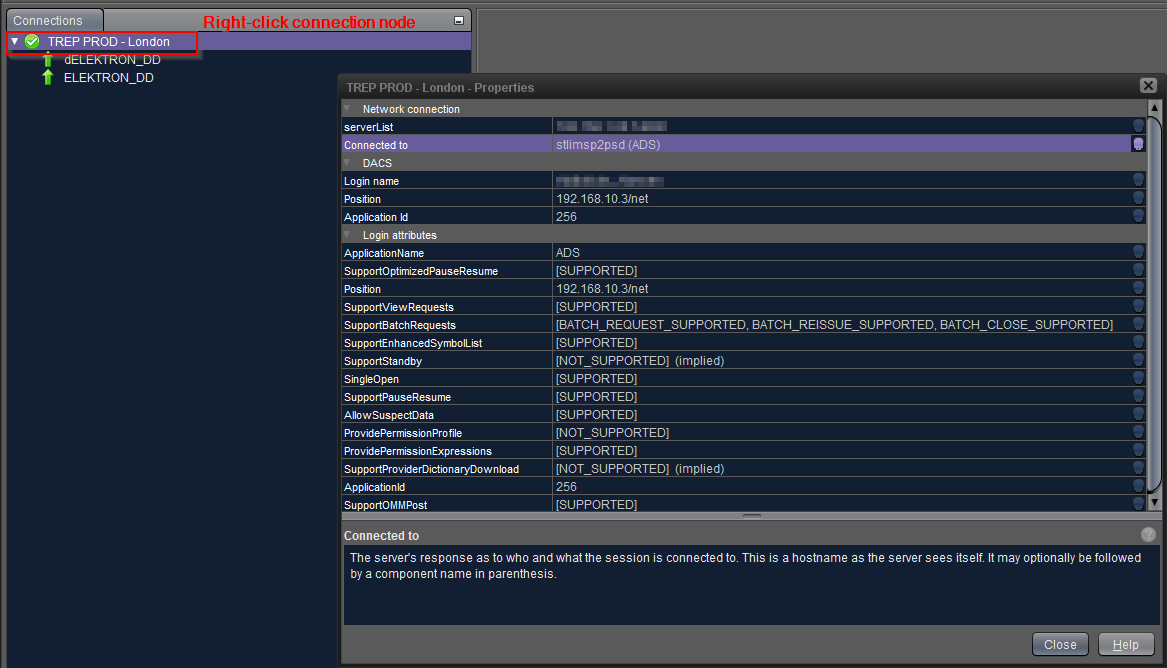Select the 'AllowSuspectData' property name
Viewport: 1167px width, 668px height.
click(389, 415)
